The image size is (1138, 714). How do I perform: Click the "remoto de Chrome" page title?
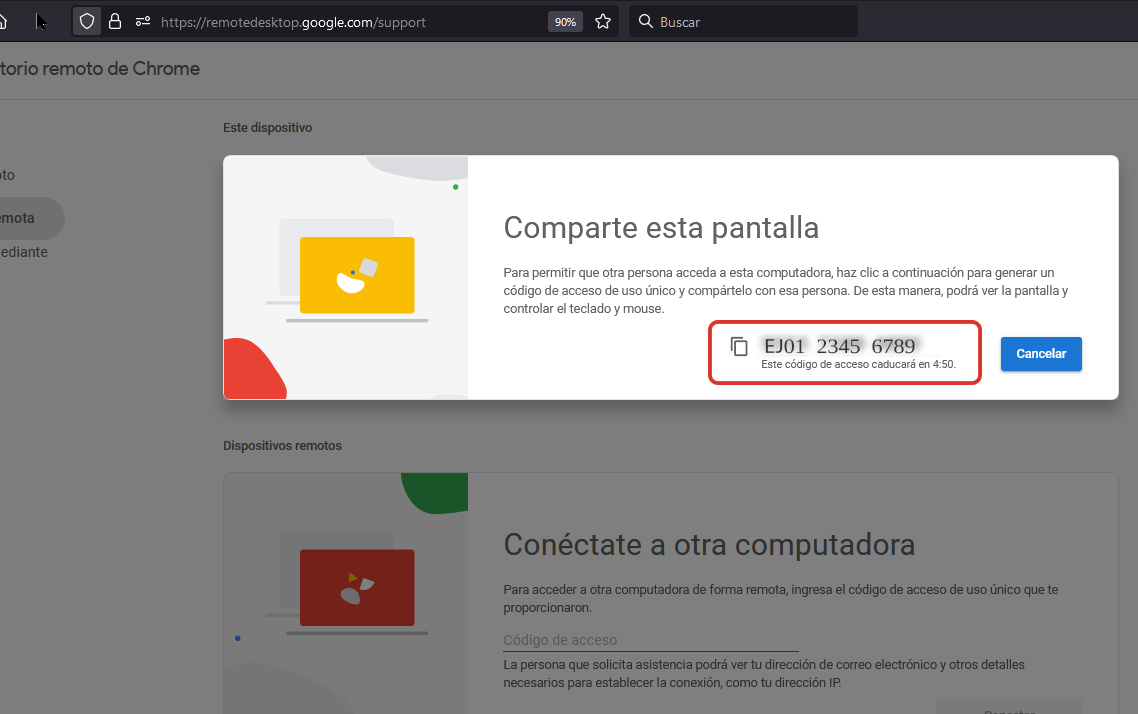coord(100,69)
